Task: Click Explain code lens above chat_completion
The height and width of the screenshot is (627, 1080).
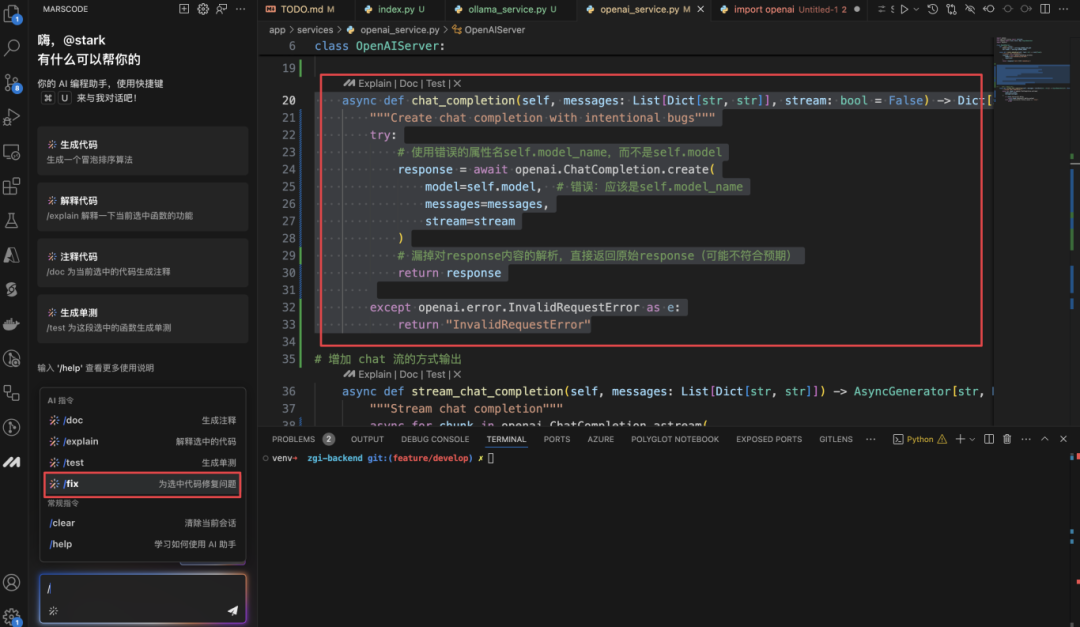Action: (374, 83)
